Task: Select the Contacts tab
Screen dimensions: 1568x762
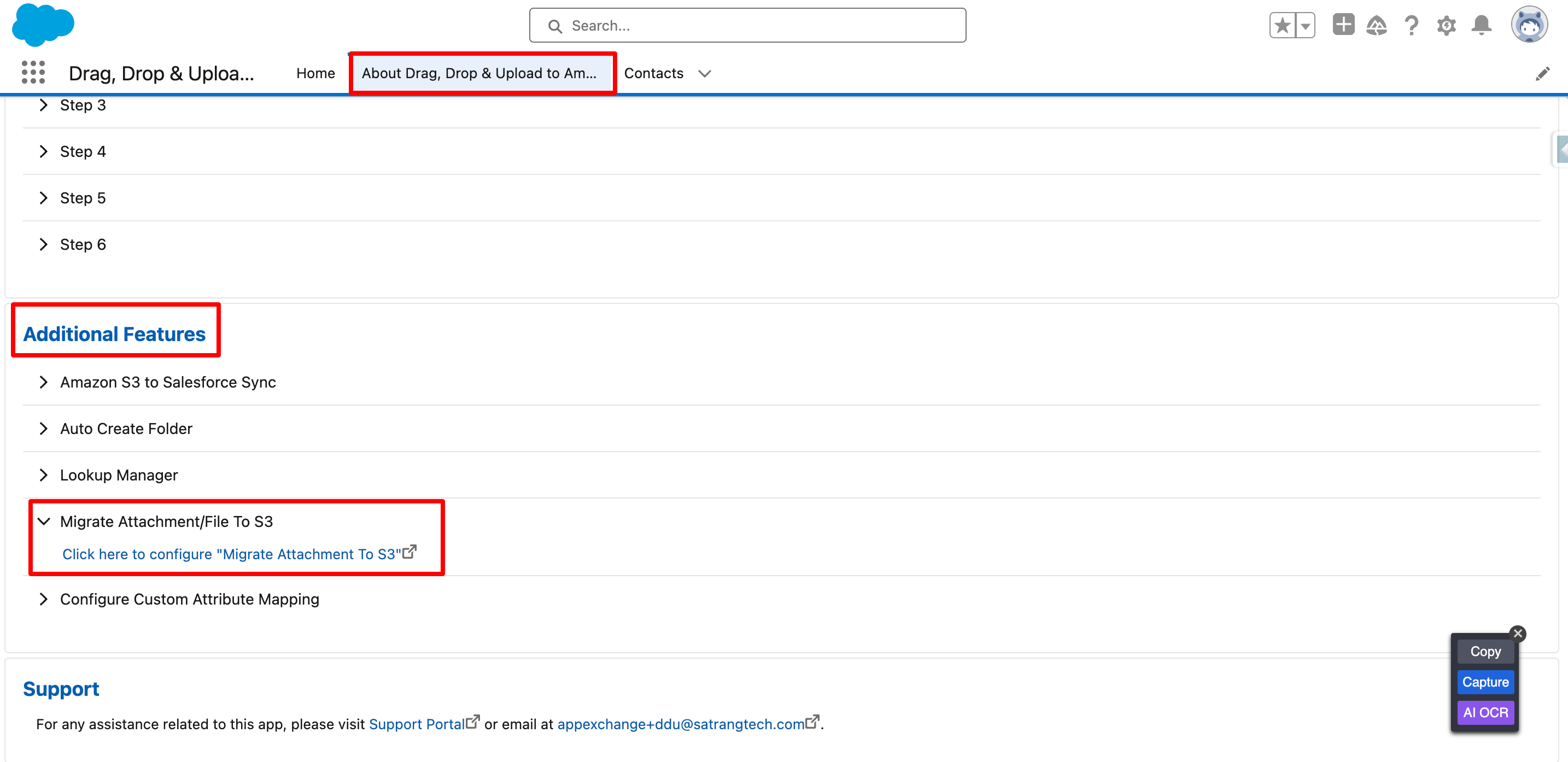Action: [653, 74]
